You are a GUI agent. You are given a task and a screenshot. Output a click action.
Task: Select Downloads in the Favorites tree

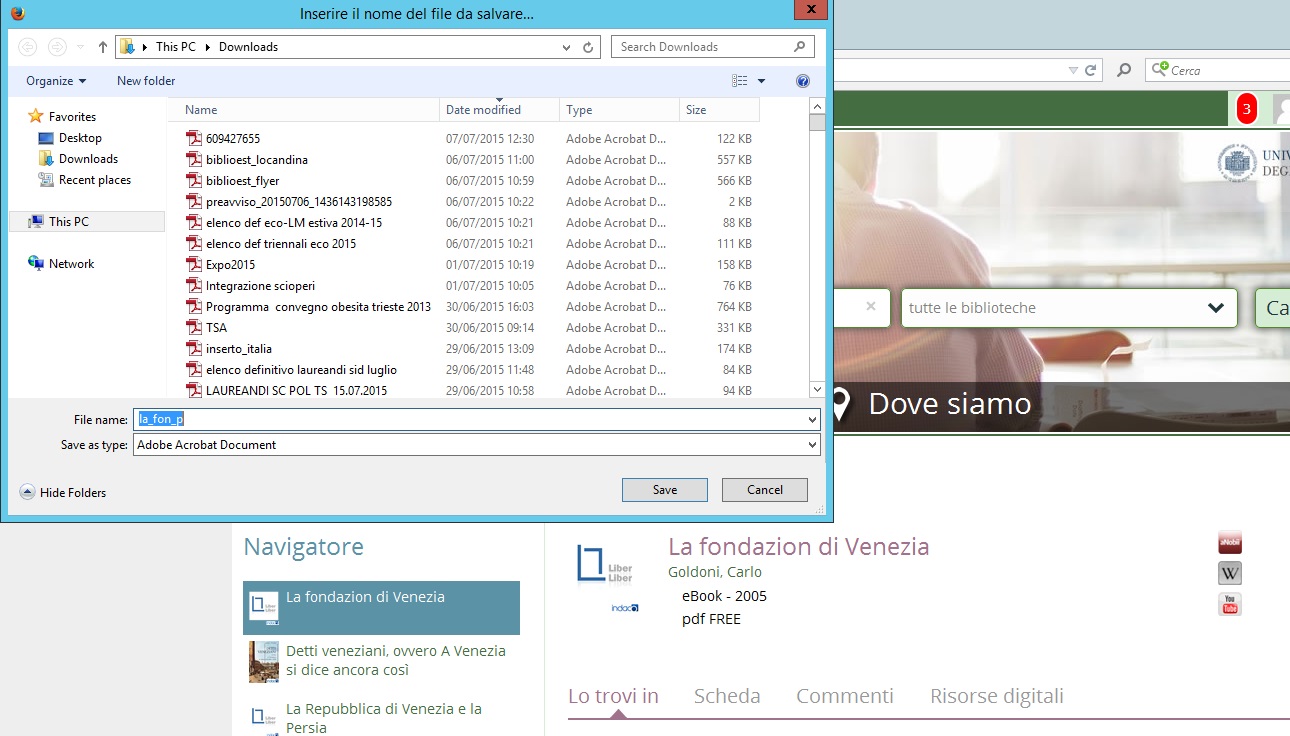coord(88,159)
